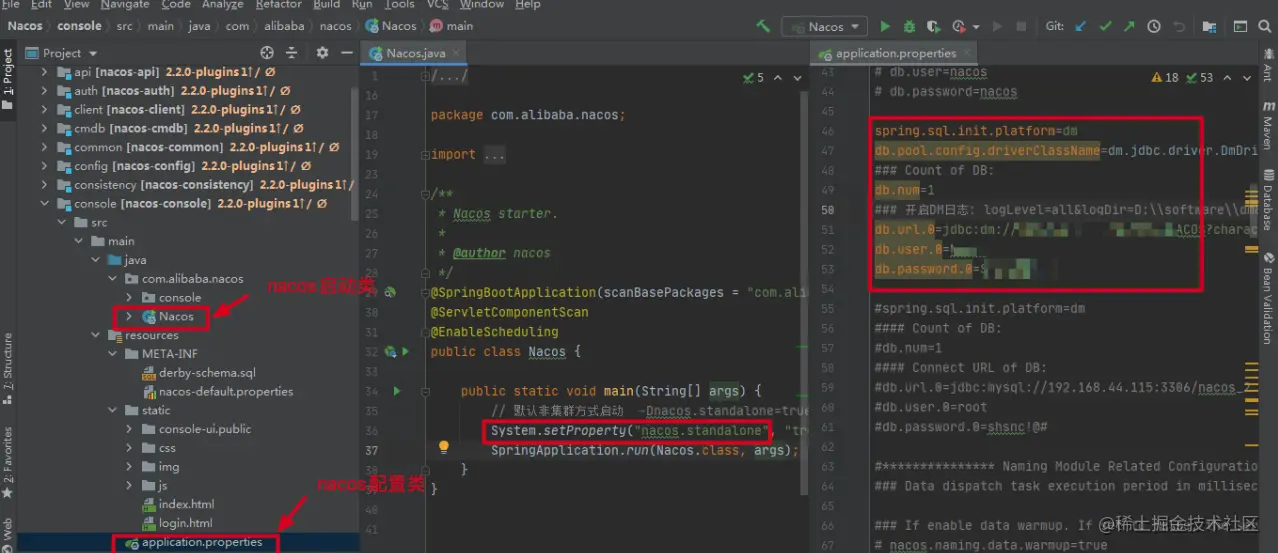Expand the api [nacos-api] module

(44, 72)
